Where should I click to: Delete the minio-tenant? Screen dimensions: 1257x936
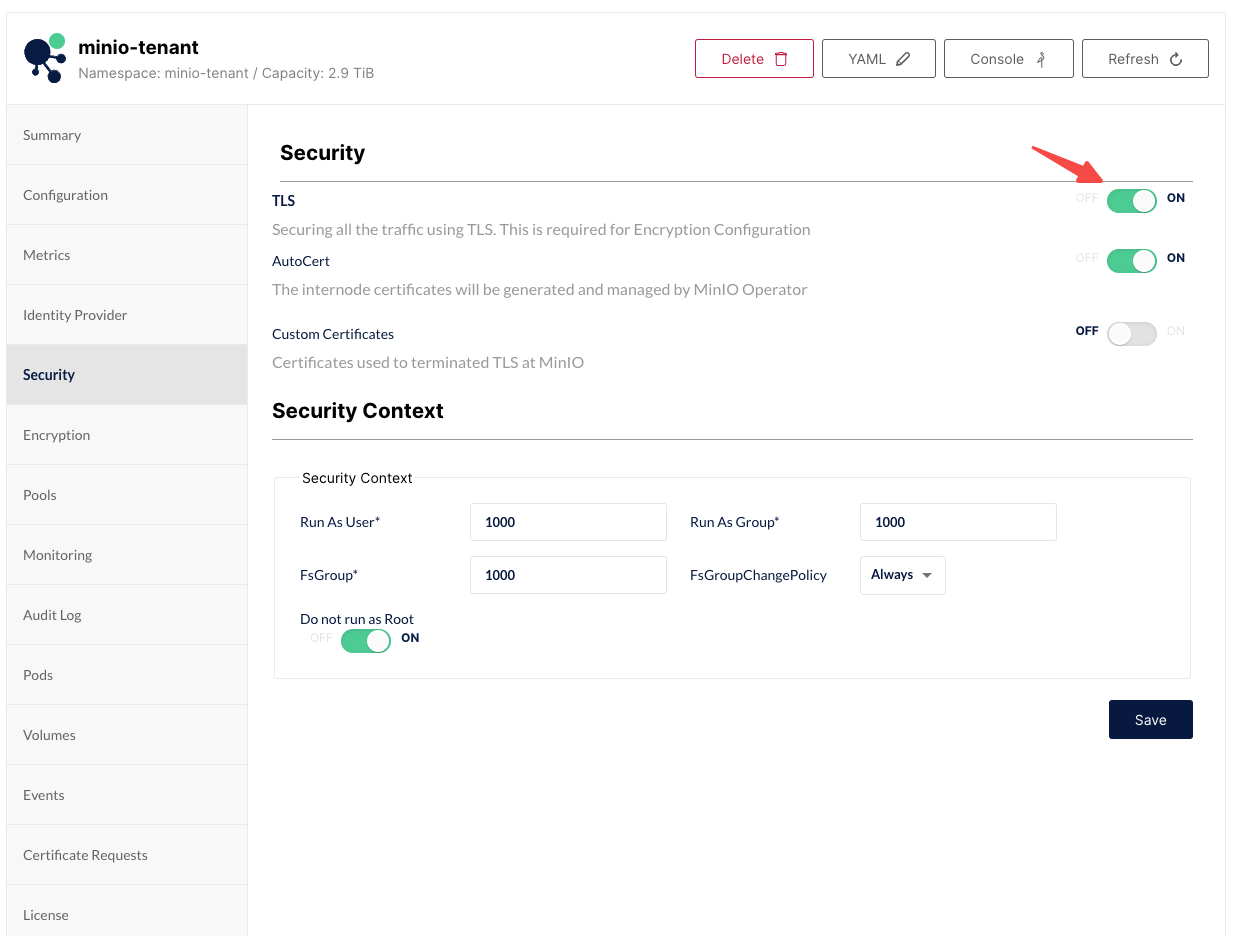point(754,58)
